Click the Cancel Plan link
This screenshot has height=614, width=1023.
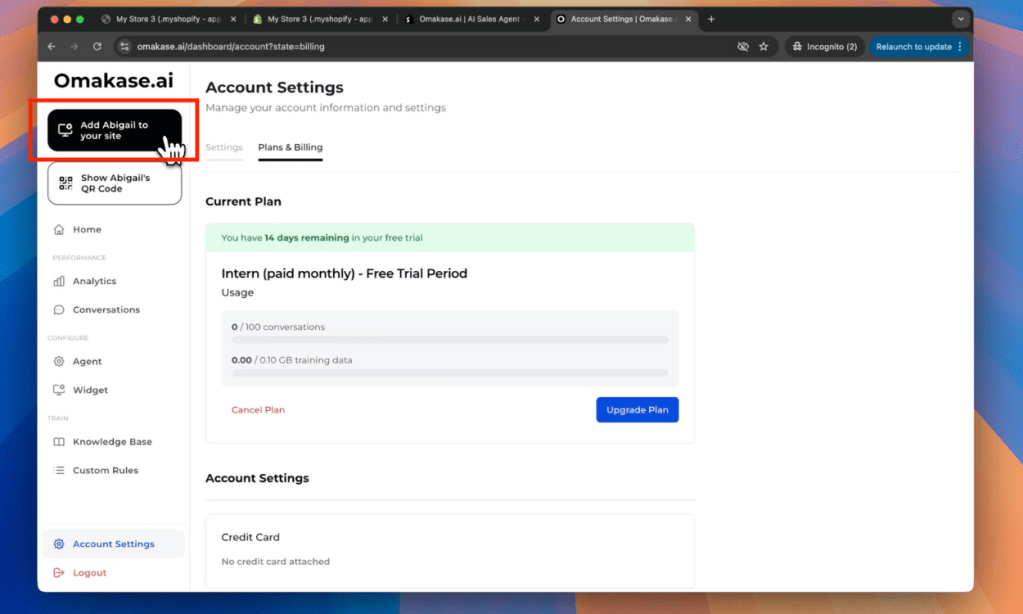pos(258,410)
